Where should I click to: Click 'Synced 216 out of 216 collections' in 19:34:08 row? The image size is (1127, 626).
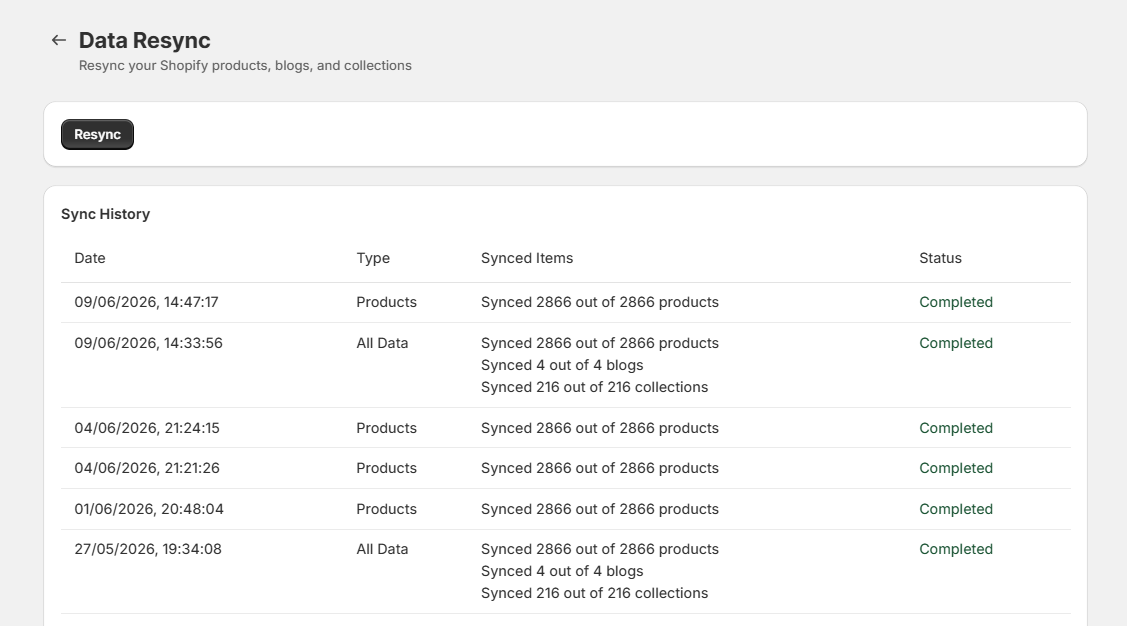[594, 593]
